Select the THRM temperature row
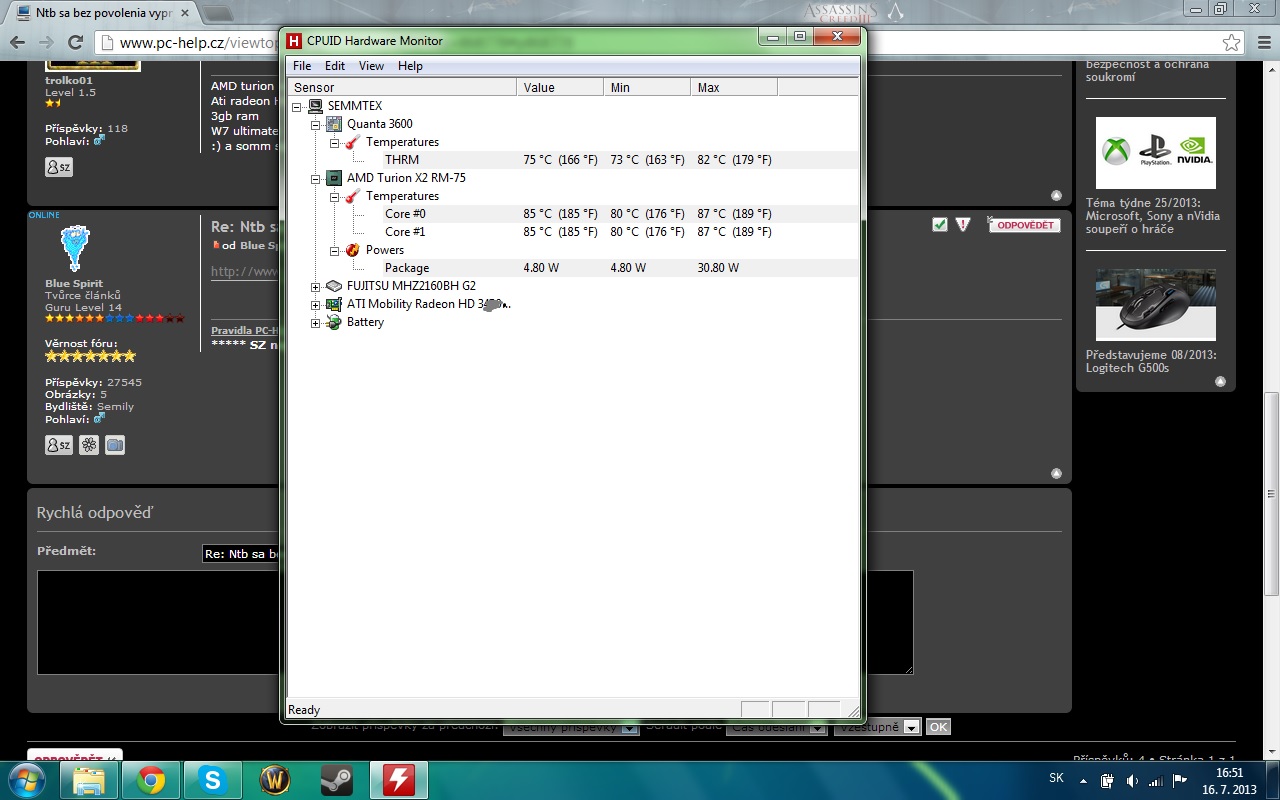This screenshot has height=800, width=1280. [573, 160]
